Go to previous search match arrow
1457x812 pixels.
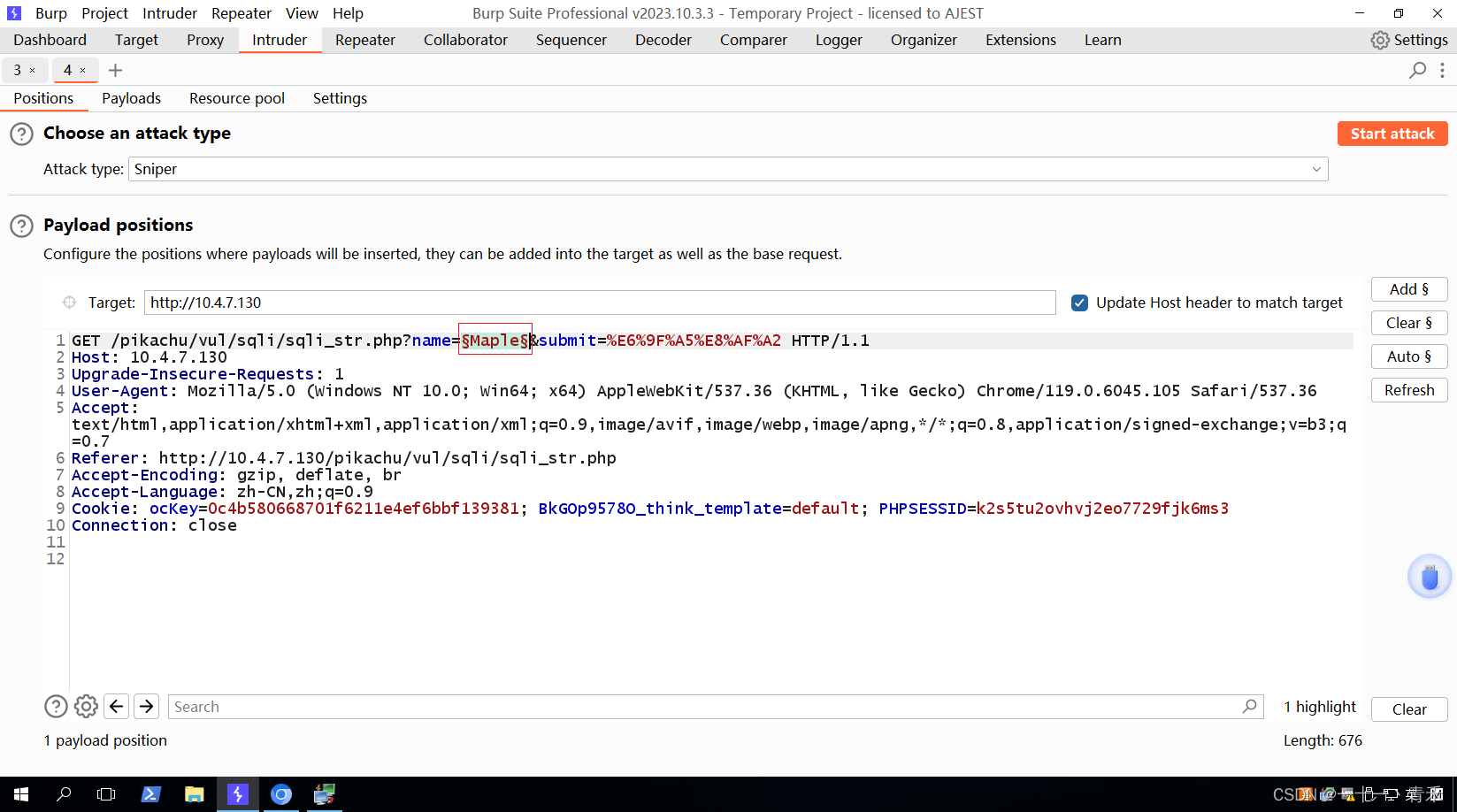pos(117,706)
